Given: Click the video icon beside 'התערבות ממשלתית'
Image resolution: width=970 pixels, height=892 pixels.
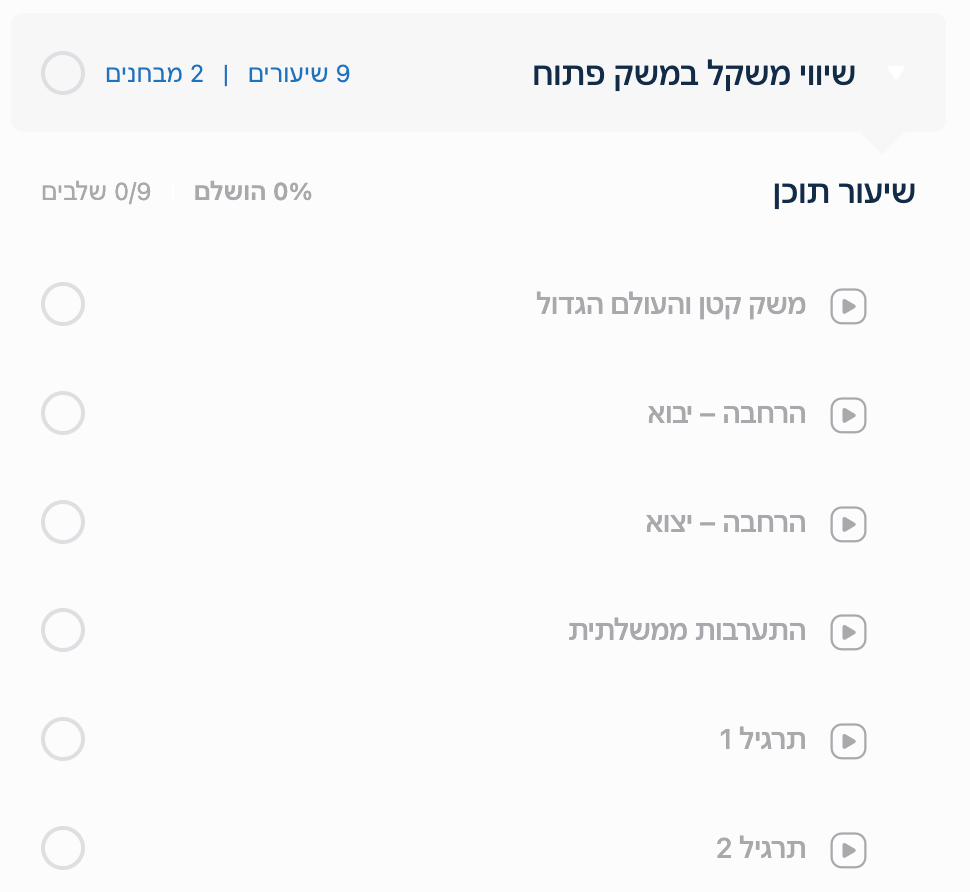Looking at the screenshot, I should (x=848, y=632).
